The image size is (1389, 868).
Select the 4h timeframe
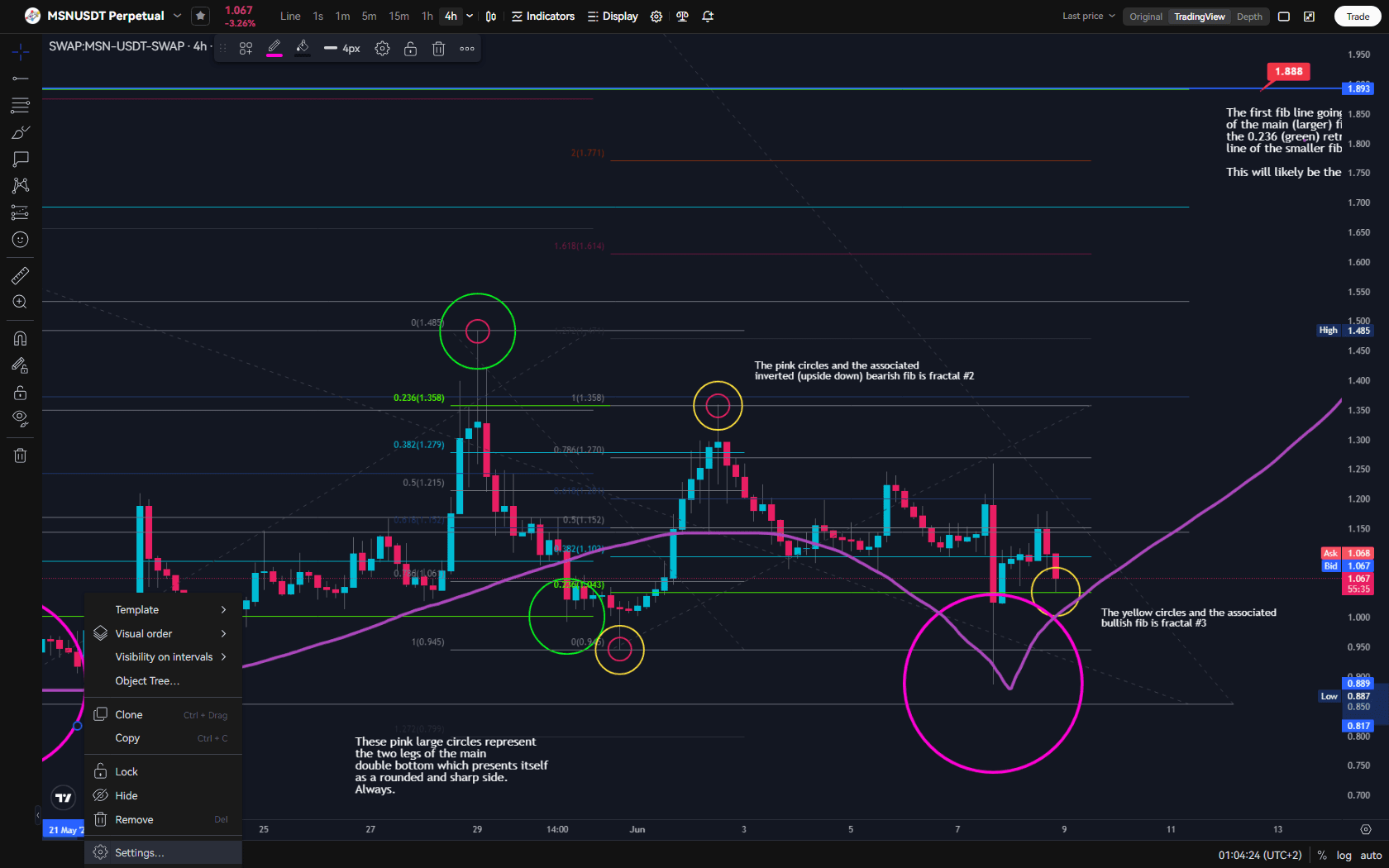pyautogui.click(x=451, y=16)
